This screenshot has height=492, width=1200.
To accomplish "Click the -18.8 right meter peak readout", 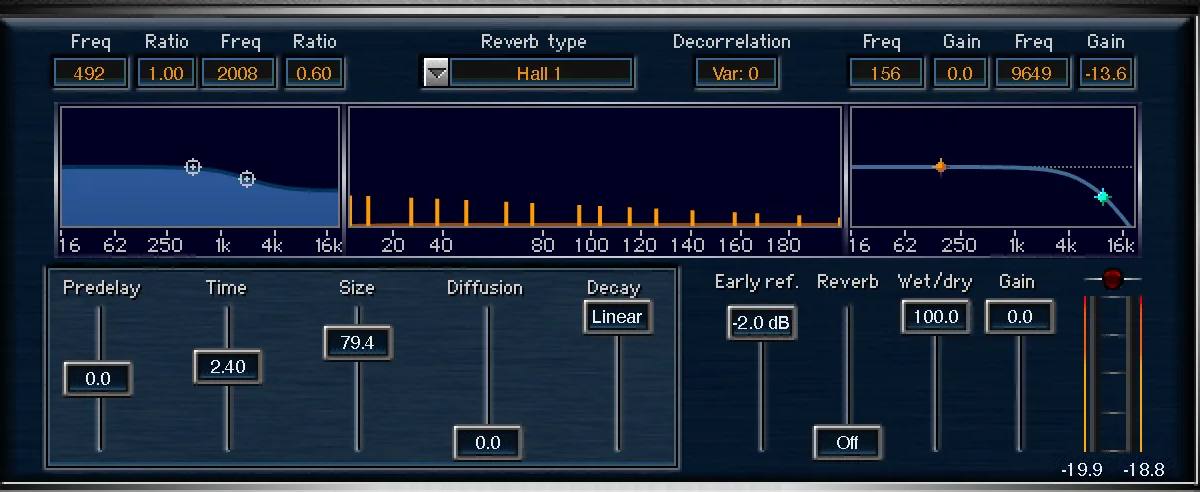I will click(x=1142, y=470).
